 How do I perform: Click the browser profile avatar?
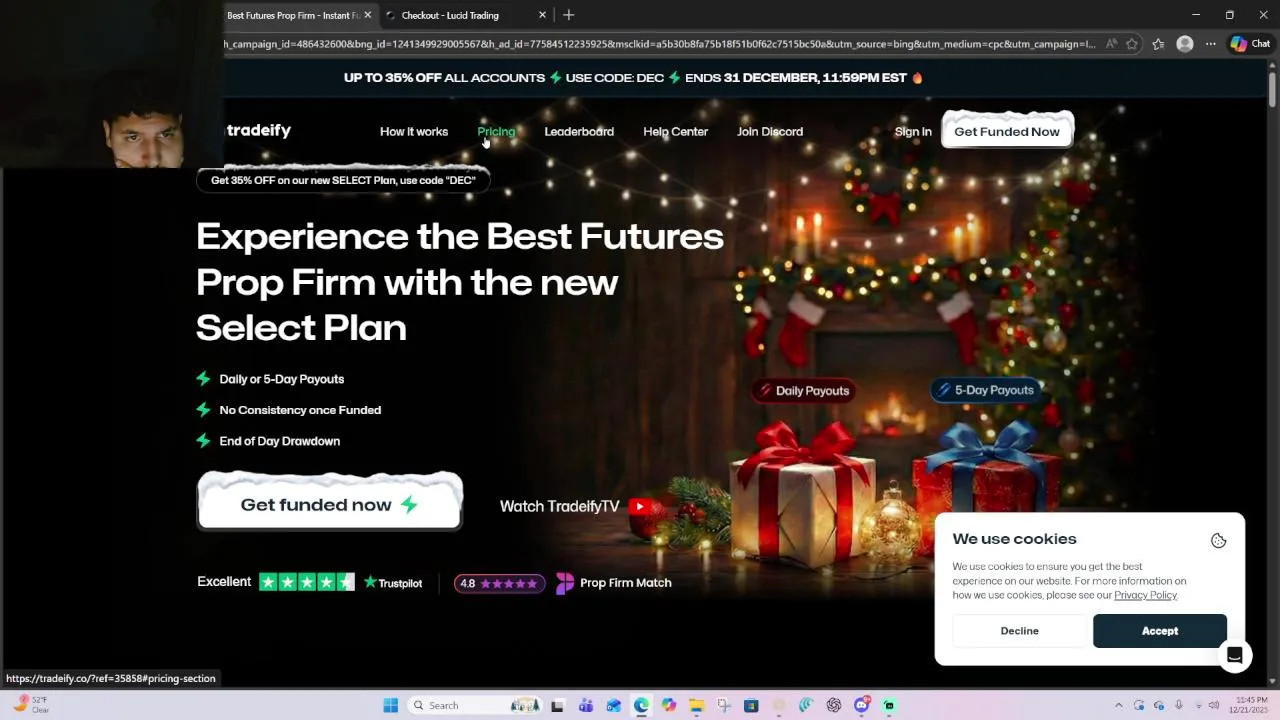click(1185, 44)
